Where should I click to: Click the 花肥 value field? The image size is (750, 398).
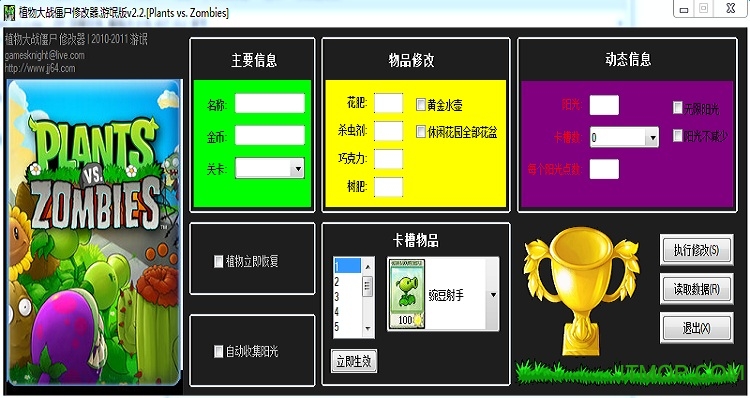[x=388, y=103]
